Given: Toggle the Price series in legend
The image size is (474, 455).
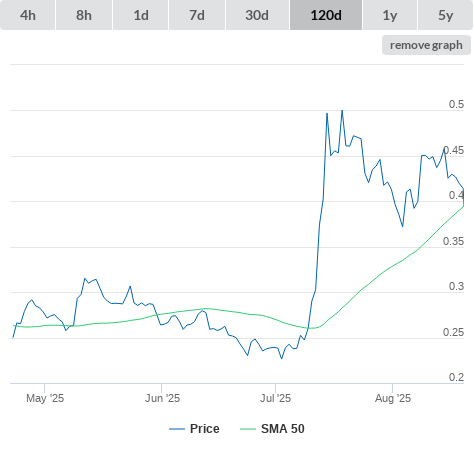Looking at the screenshot, I should point(205,429).
